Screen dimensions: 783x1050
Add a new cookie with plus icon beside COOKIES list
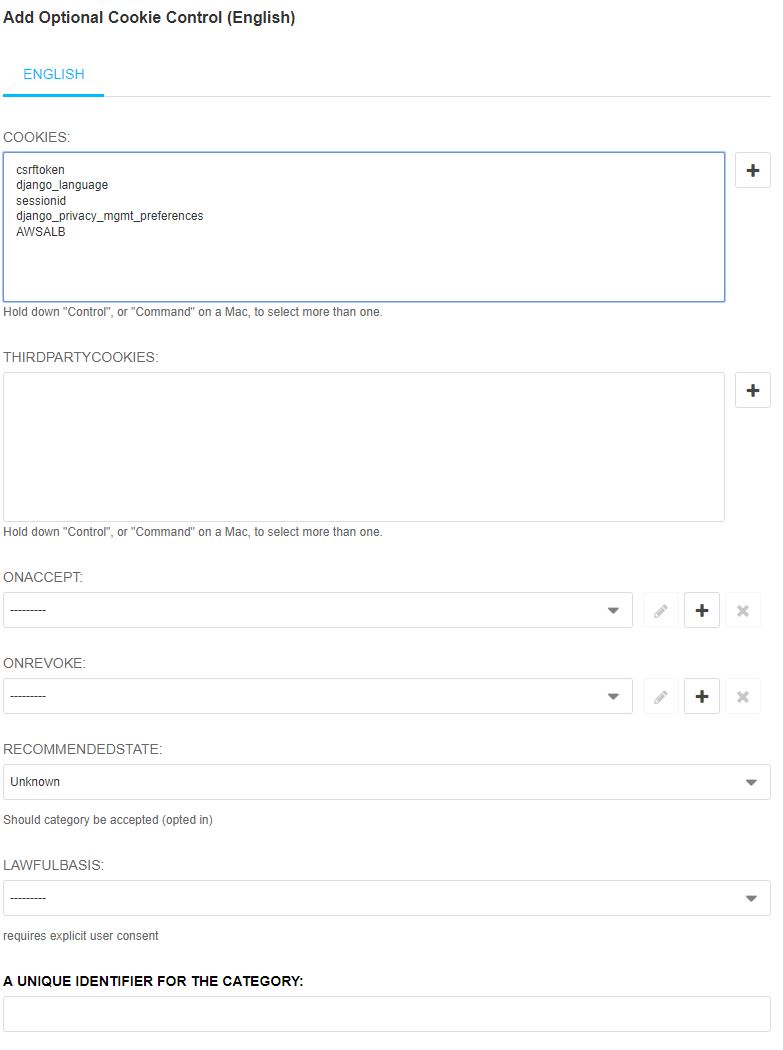(x=752, y=170)
